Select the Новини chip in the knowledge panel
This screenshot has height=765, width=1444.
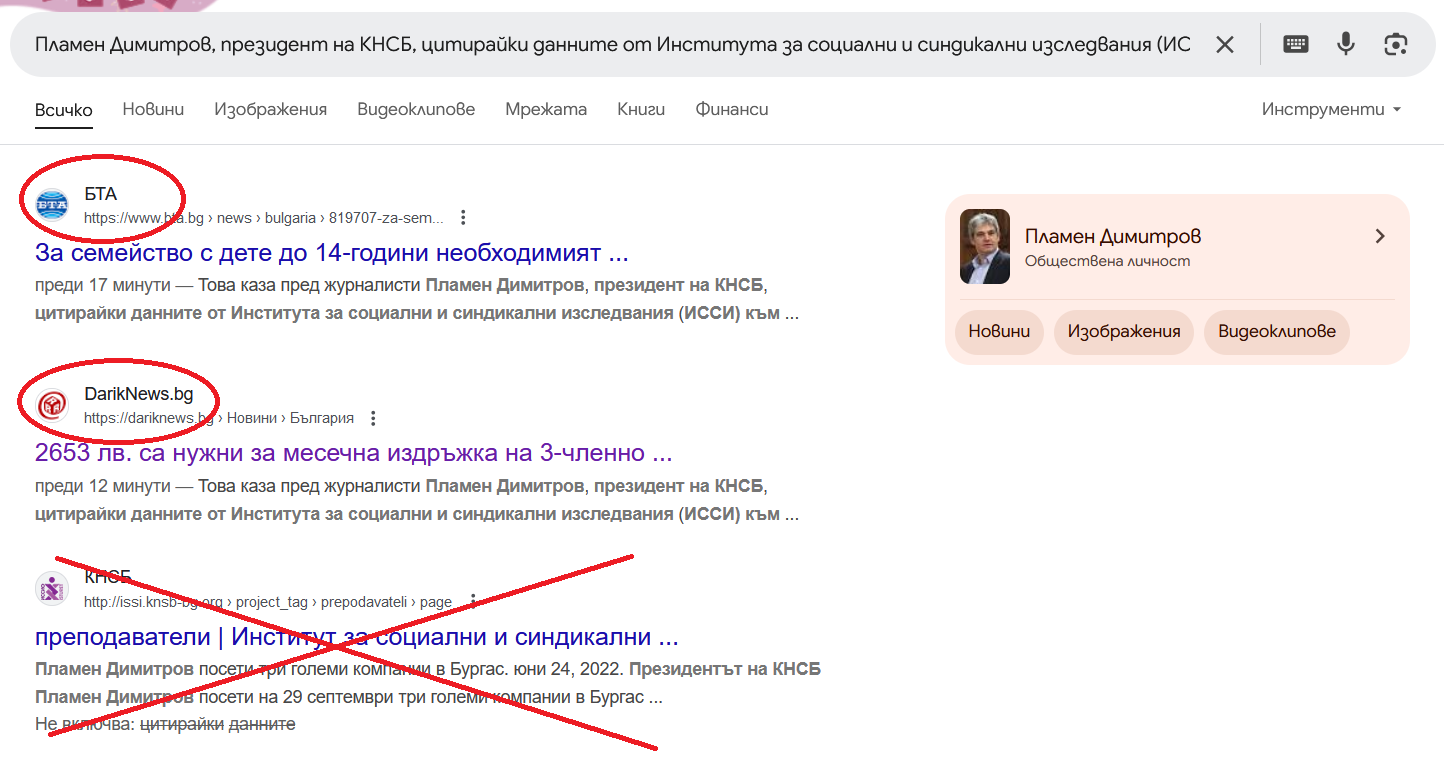click(998, 331)
